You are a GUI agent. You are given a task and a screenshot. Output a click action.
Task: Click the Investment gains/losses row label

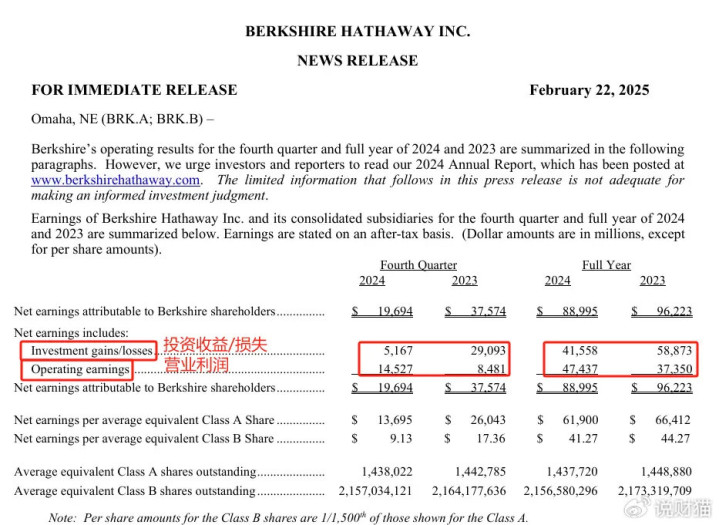[92, 351]
